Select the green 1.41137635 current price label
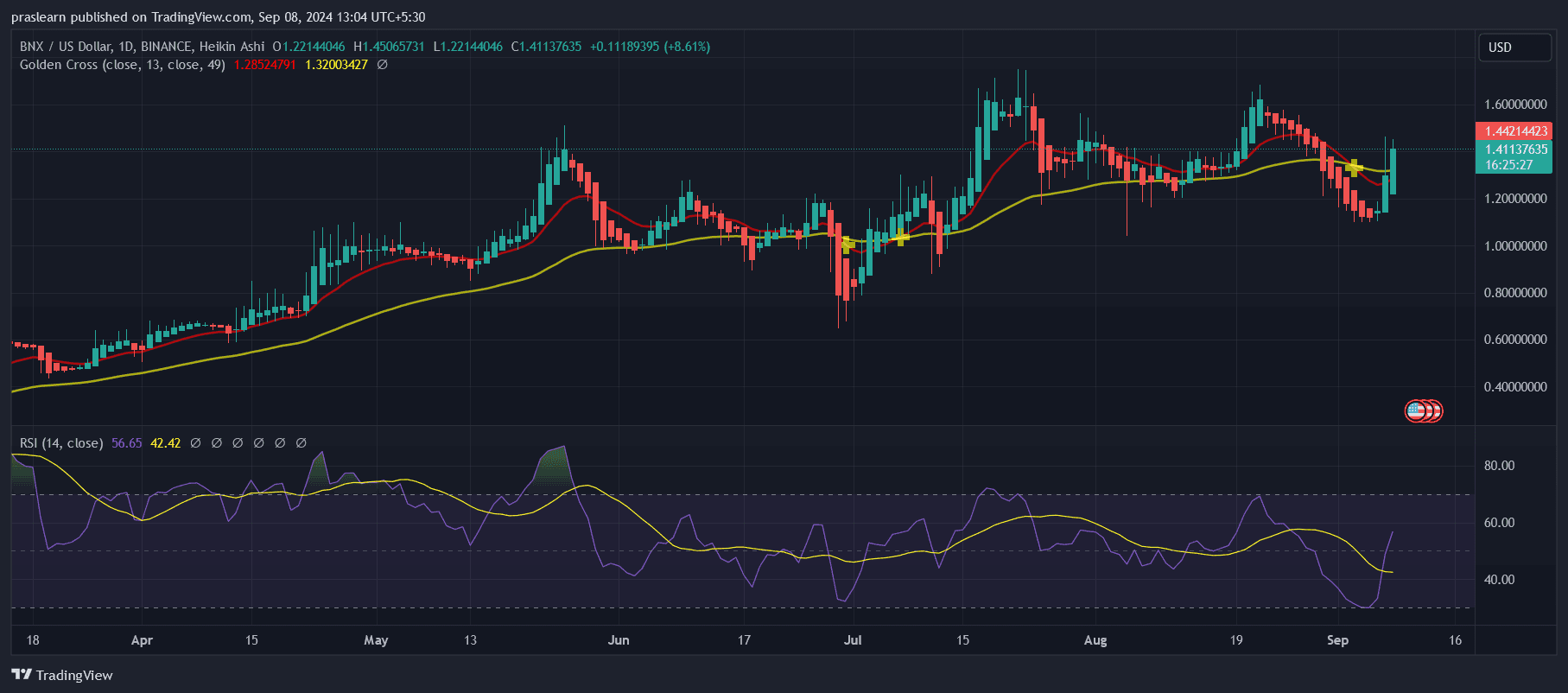This screenshot has width=1568, height=693. [1514, 149]
